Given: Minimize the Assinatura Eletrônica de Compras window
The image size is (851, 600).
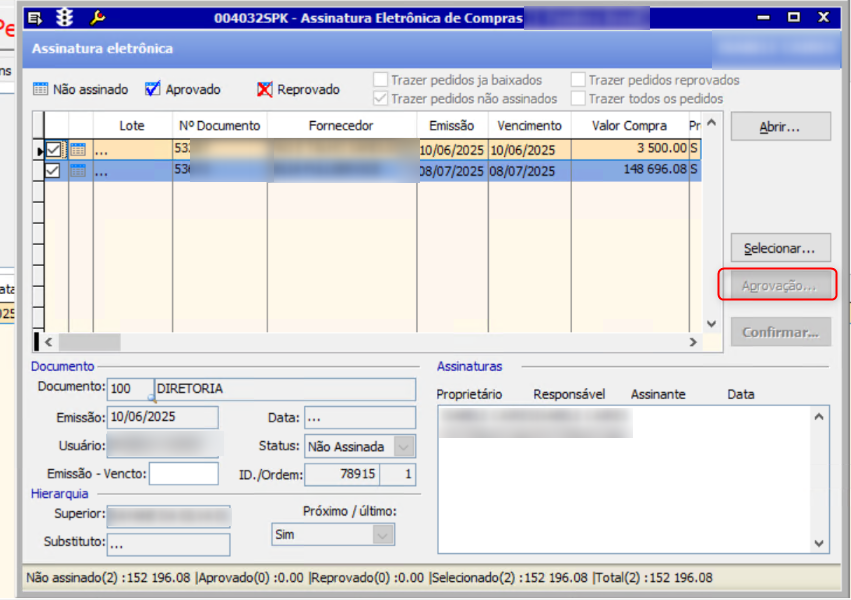Looking at the screenshot, I should pyautogui.click(x=764, y=18).
